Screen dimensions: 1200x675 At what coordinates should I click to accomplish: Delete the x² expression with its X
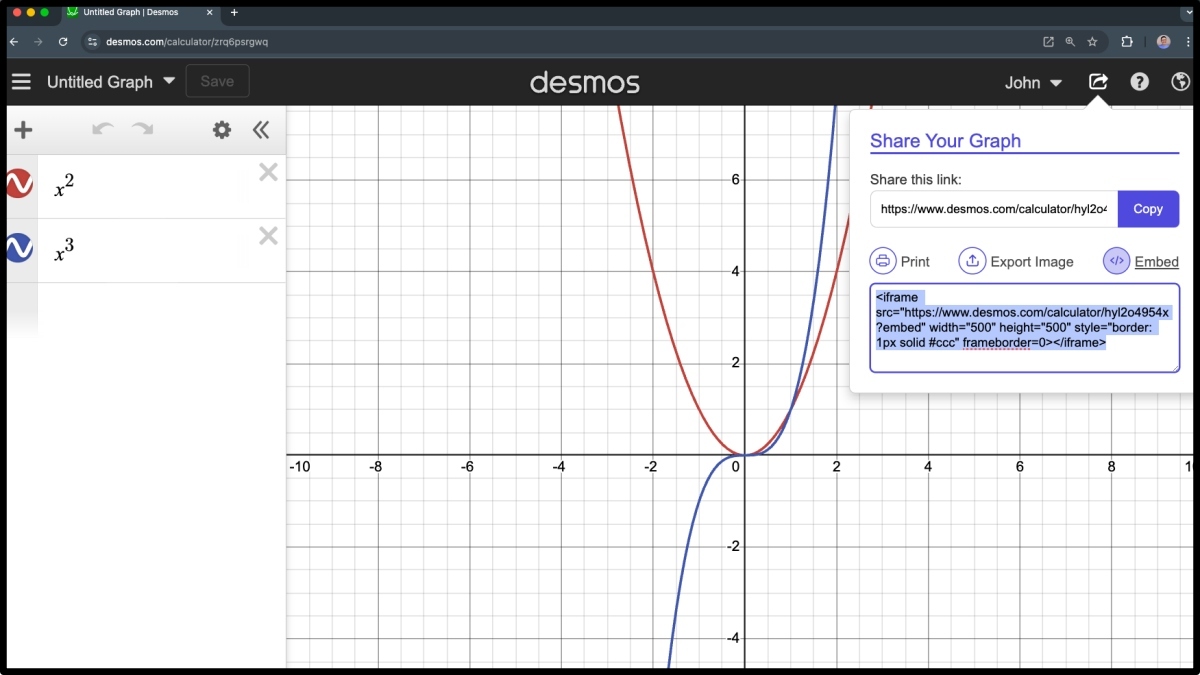(x=267, y=171)
